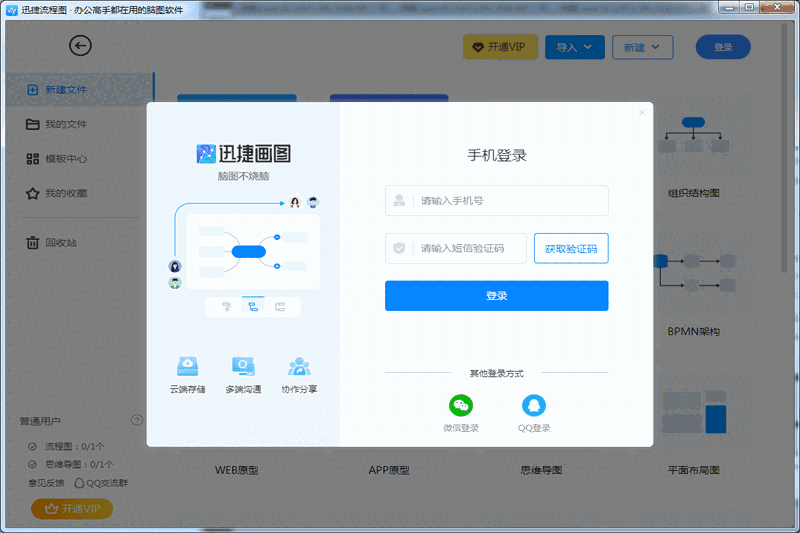Click the WEB原型 template label
Image resolution: width=800 pixels, height=533 pixels.
tap(237, 470)
